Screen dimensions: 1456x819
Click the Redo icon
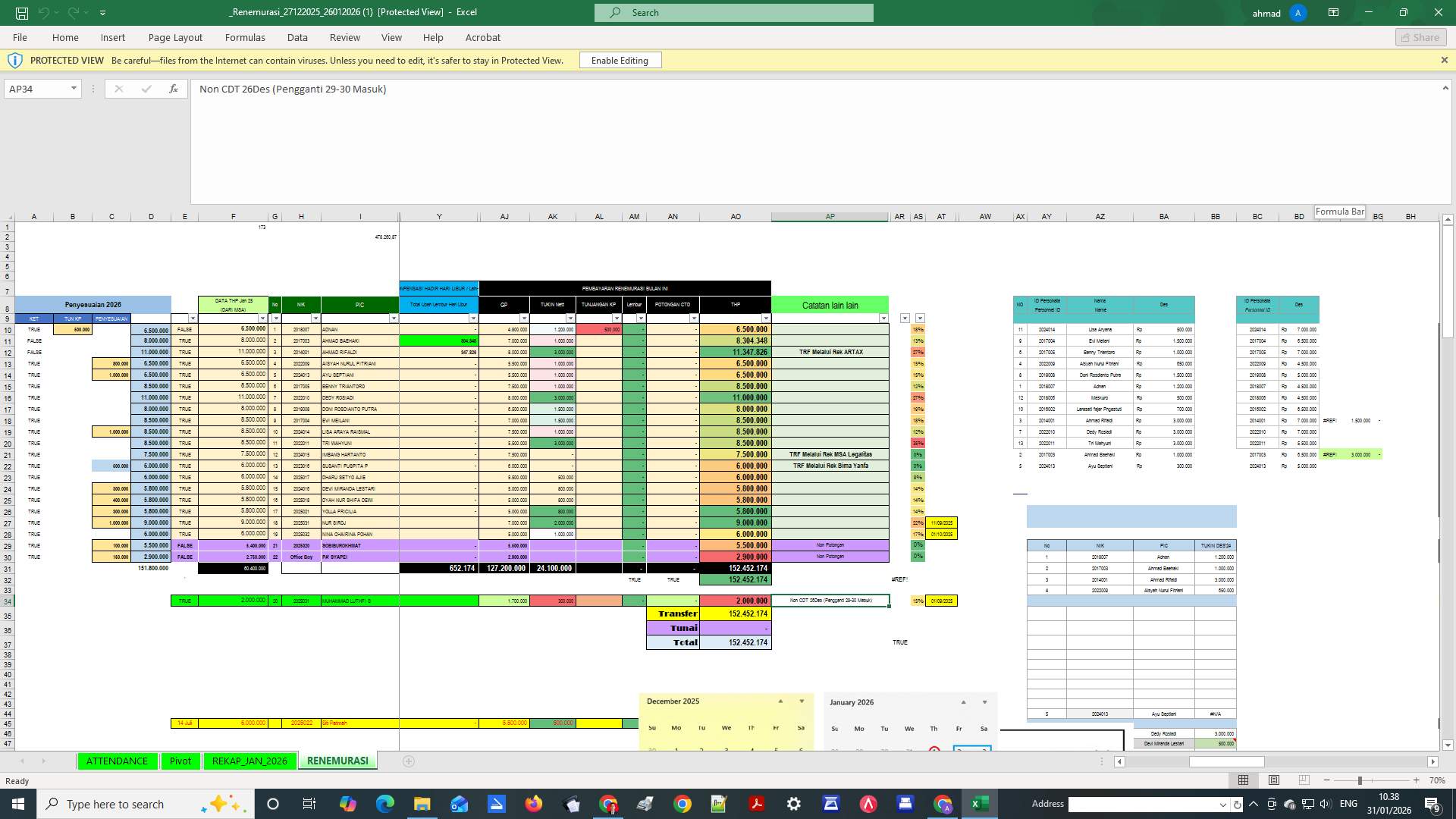(72, 12)
